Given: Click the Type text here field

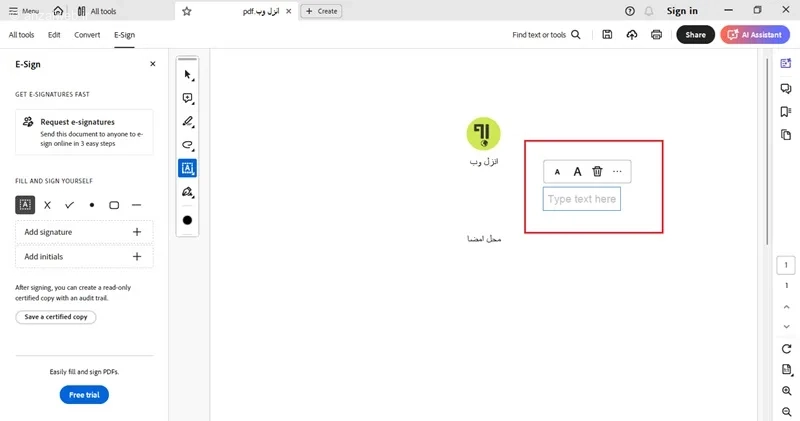Looking at the screenshot, I should (582, 199).
